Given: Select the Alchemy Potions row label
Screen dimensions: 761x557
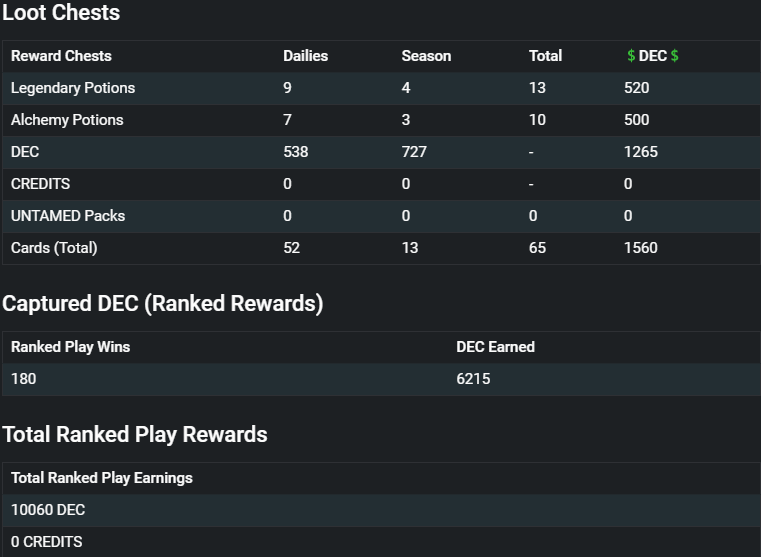Looking at the screenshot, I should coord(67,120).
